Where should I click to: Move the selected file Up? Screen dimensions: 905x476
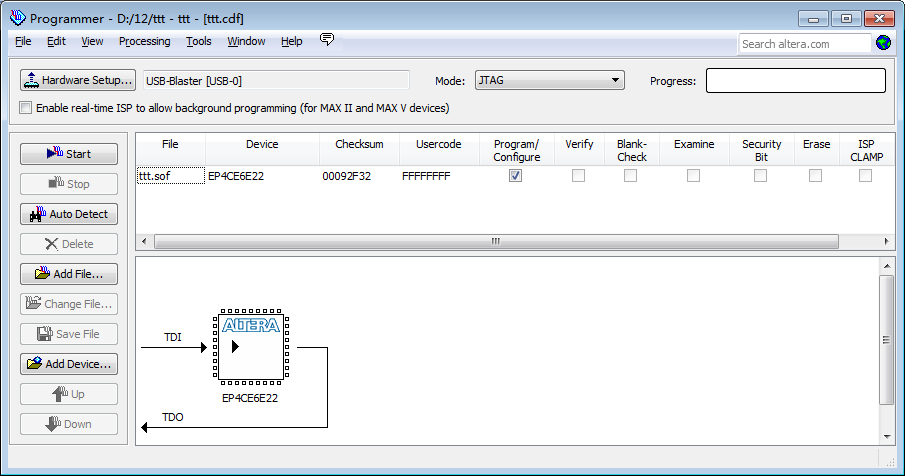[x=69, y=394]
